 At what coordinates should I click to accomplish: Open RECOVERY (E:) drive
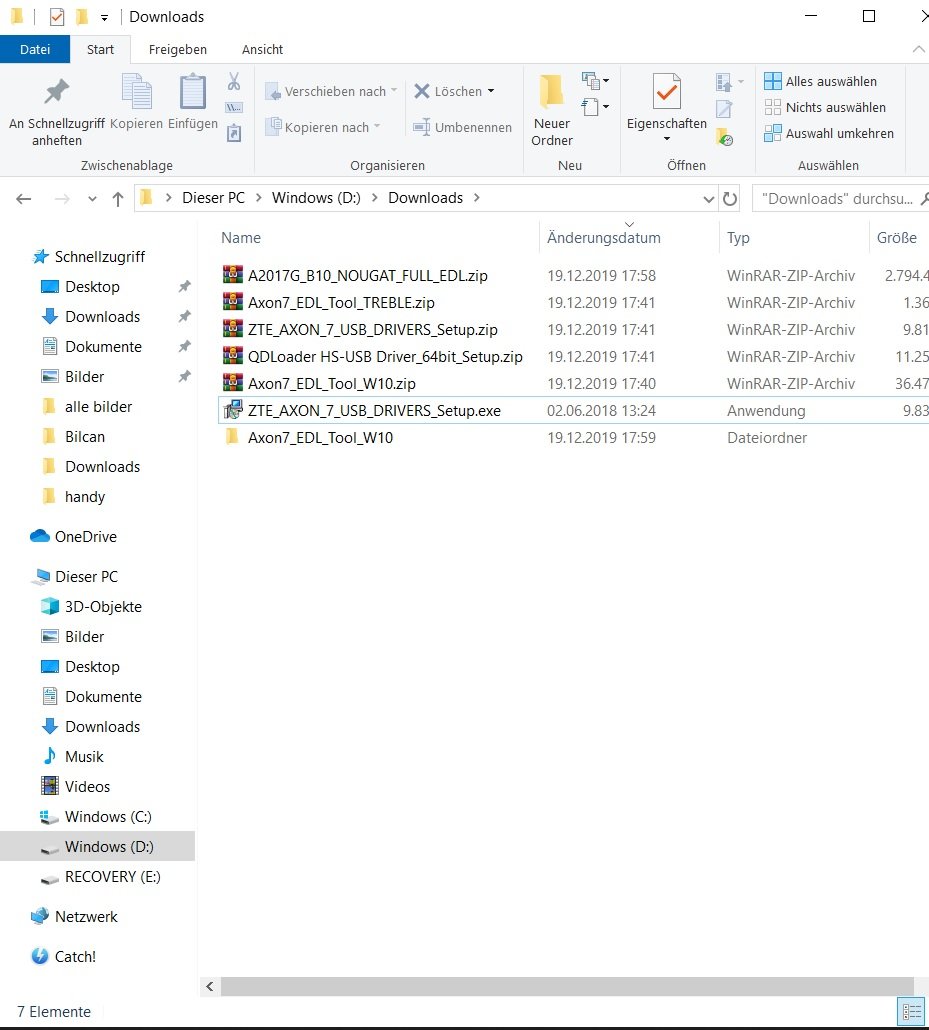point(112,877)
